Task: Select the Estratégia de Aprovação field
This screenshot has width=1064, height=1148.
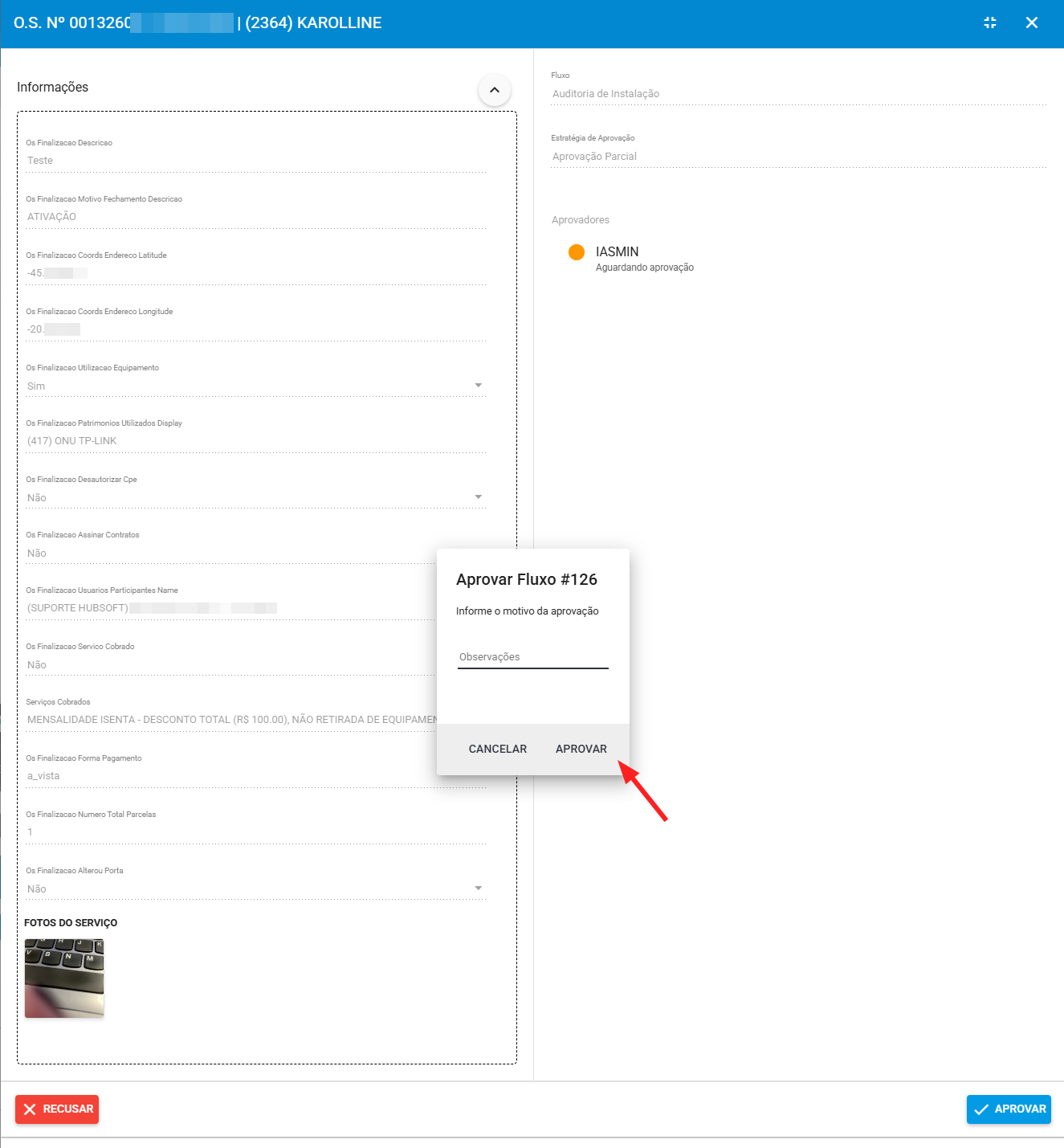Action: coord(798,157)
